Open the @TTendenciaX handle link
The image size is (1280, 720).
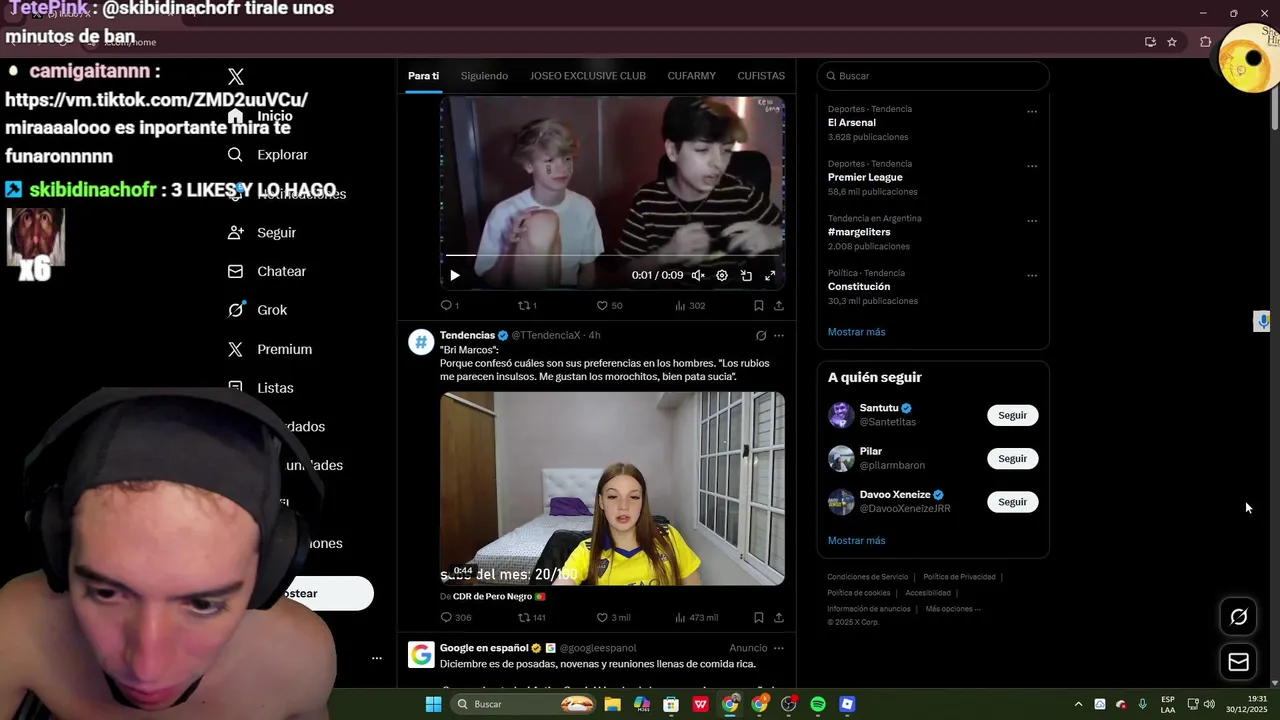546,335
